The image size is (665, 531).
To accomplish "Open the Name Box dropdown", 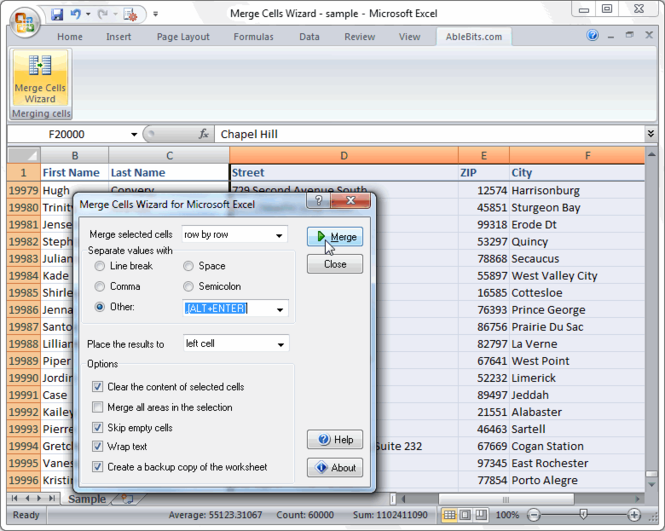I will (134, 134).
